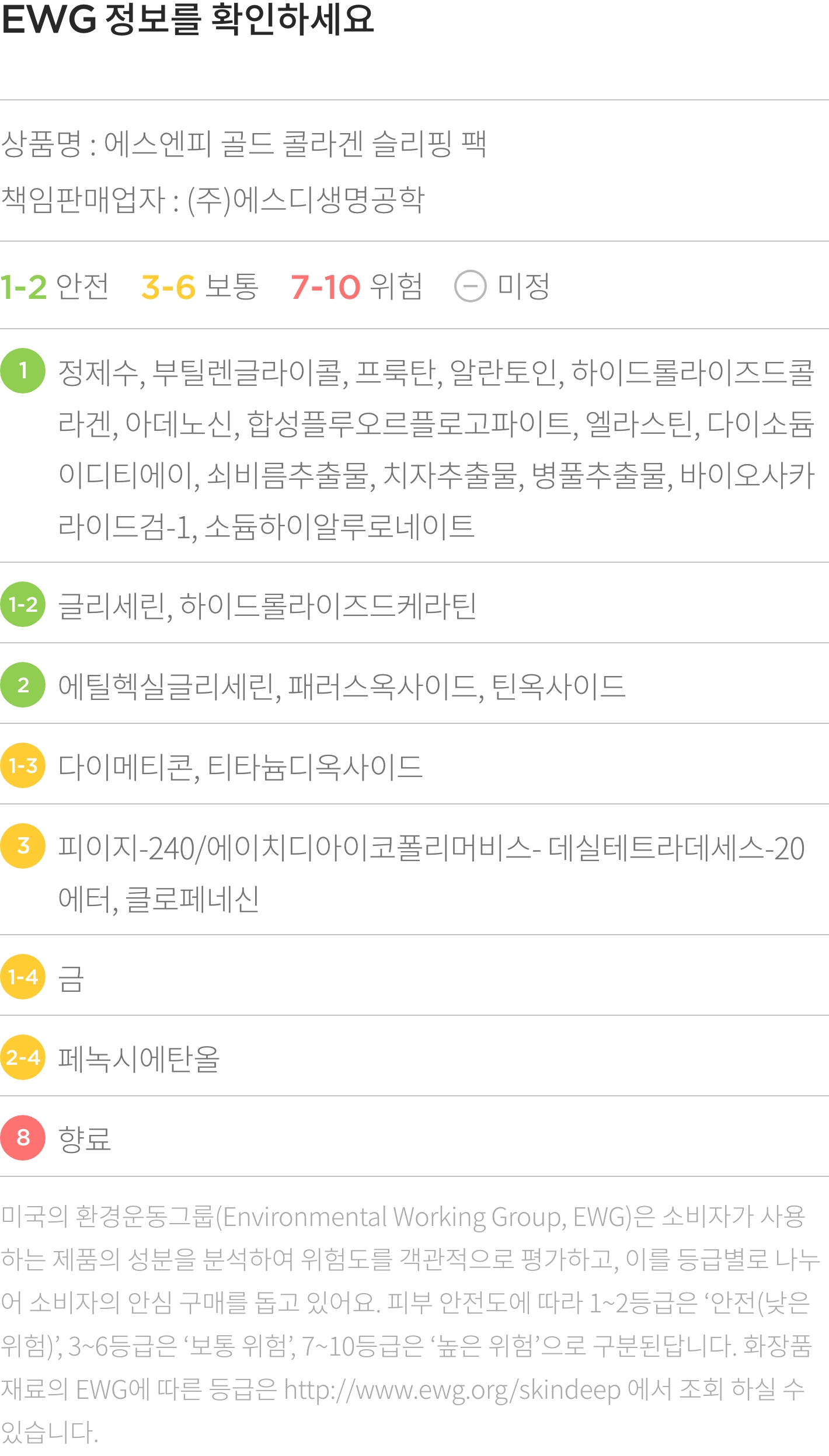Select the red grade 8 badge
Image resolution: width=829 pixels, height=1456 pixels.
tap(23, 1138)
